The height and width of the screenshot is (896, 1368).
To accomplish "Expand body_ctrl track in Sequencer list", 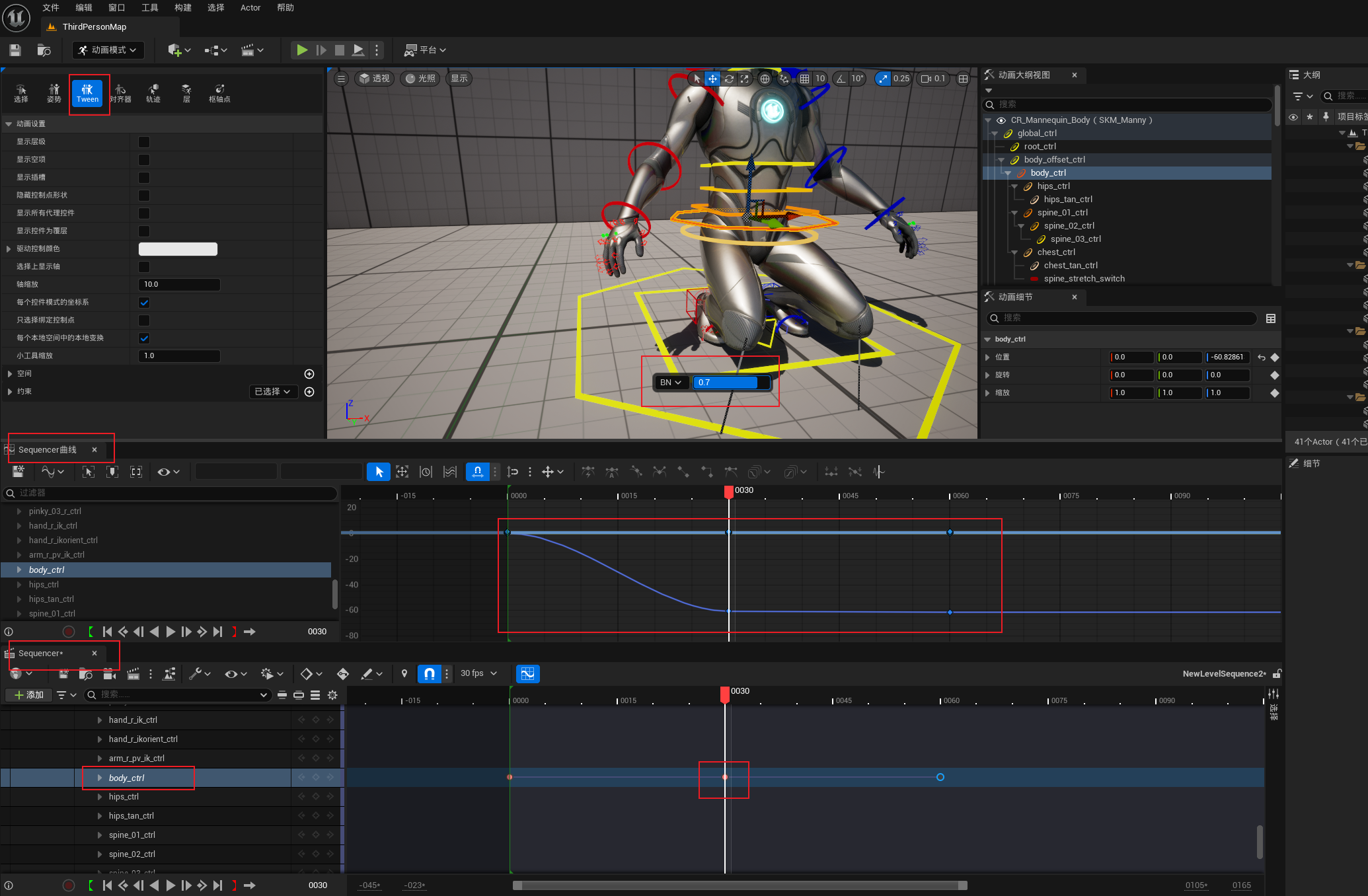I will 100,778.
